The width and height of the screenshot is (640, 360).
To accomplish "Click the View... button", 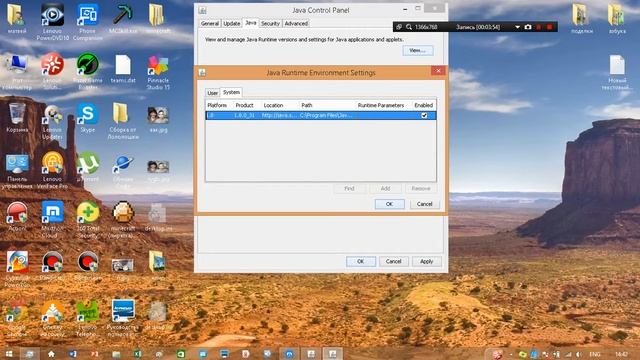I will point(418,50).
